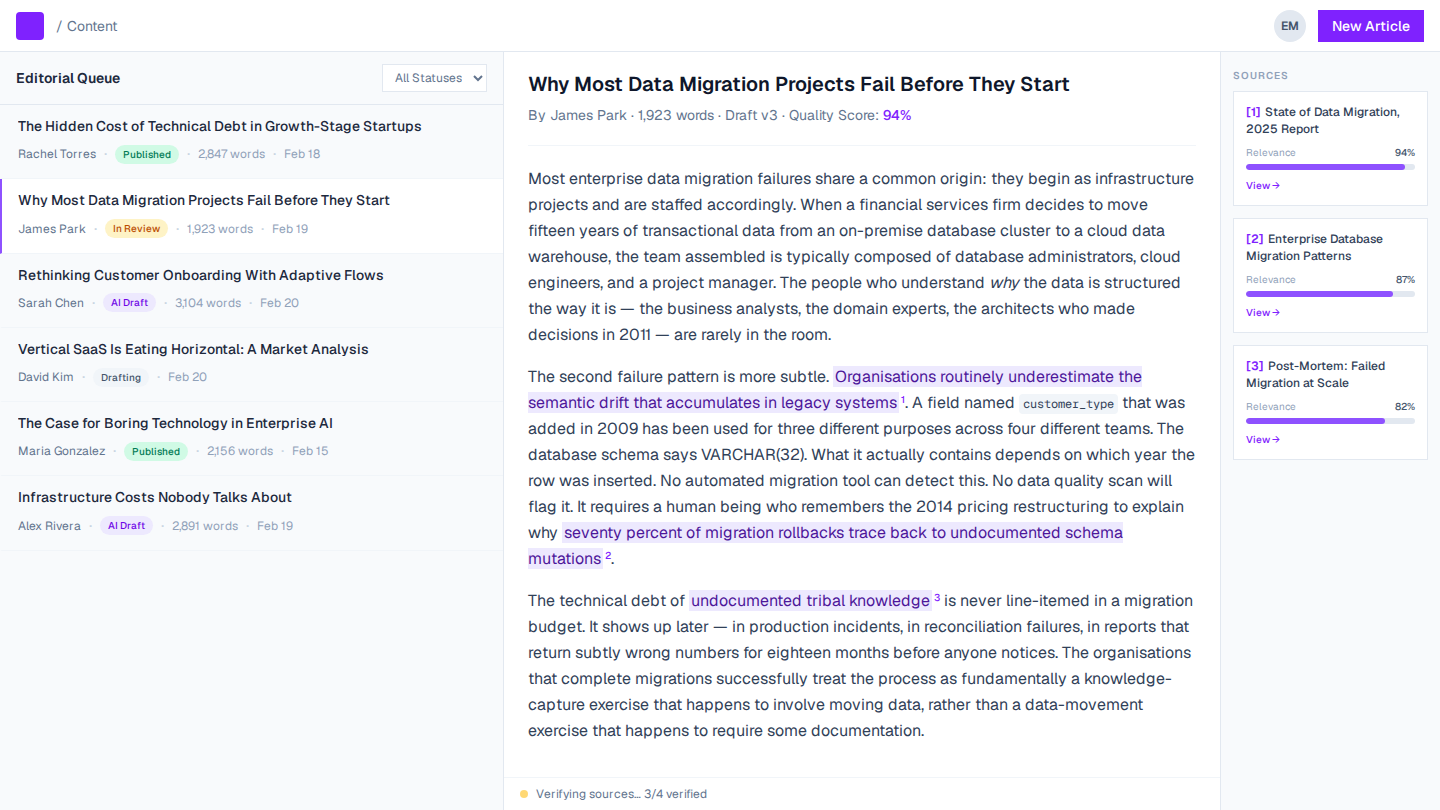Click the New Article button
1440x810 pixels.
click(1370, 25)
